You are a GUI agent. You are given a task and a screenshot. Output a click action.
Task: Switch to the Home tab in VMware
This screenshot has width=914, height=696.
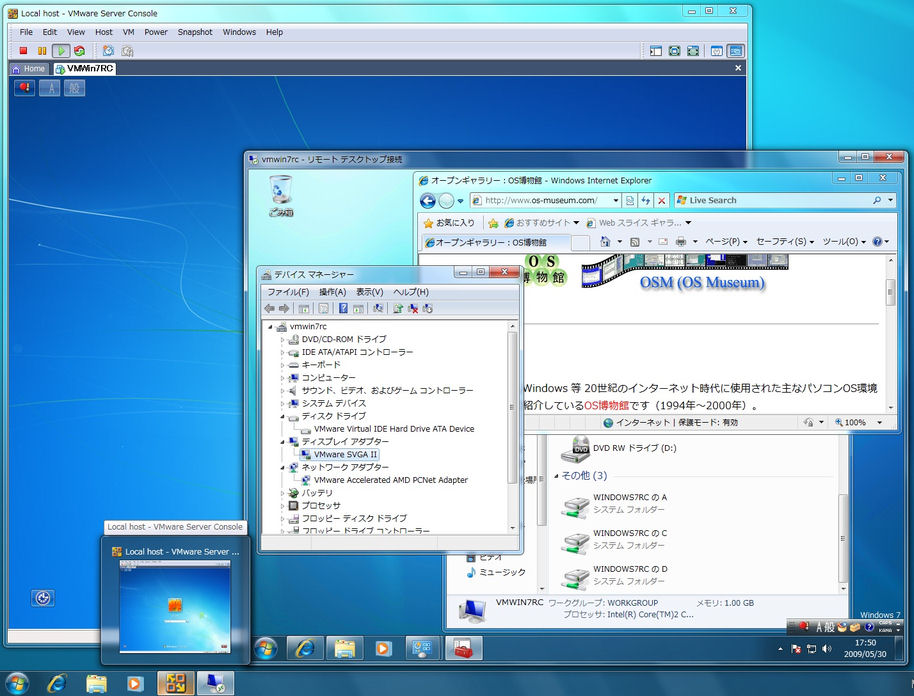(29, 69)
